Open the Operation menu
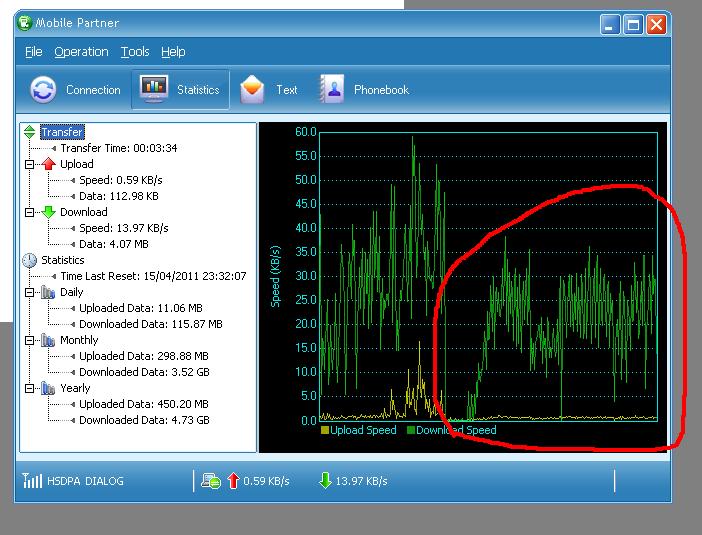Screen dimensions: 702x535 (x=81, y=52)
